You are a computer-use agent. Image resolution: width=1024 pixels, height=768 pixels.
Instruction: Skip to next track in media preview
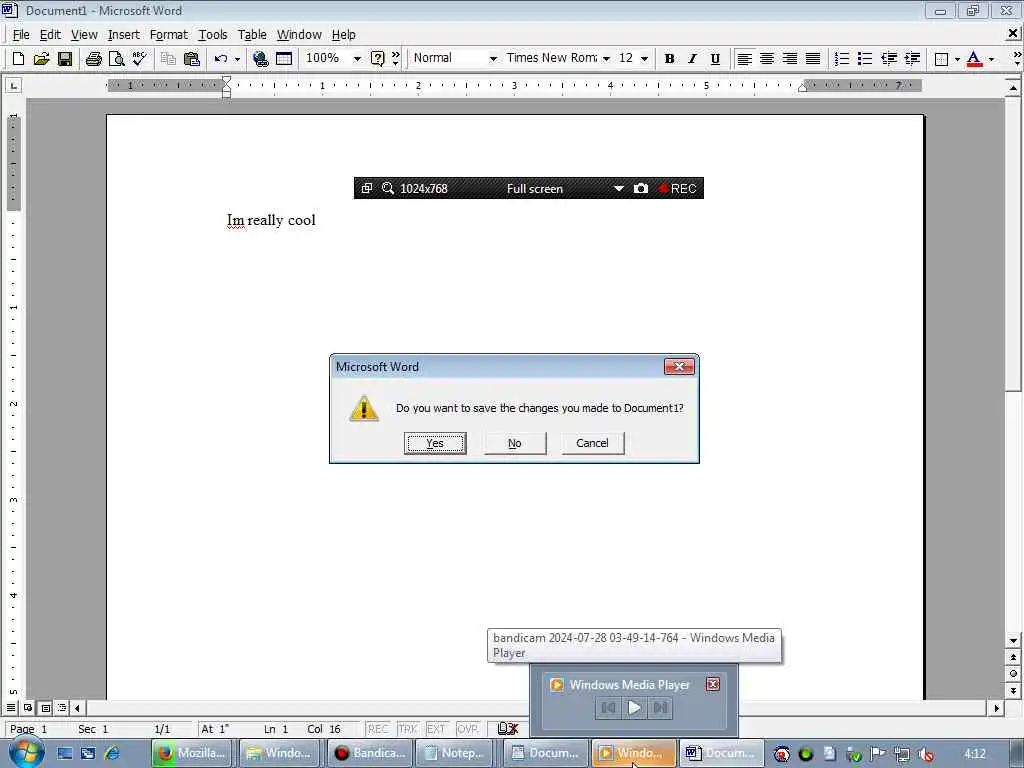tap(660, 708)
